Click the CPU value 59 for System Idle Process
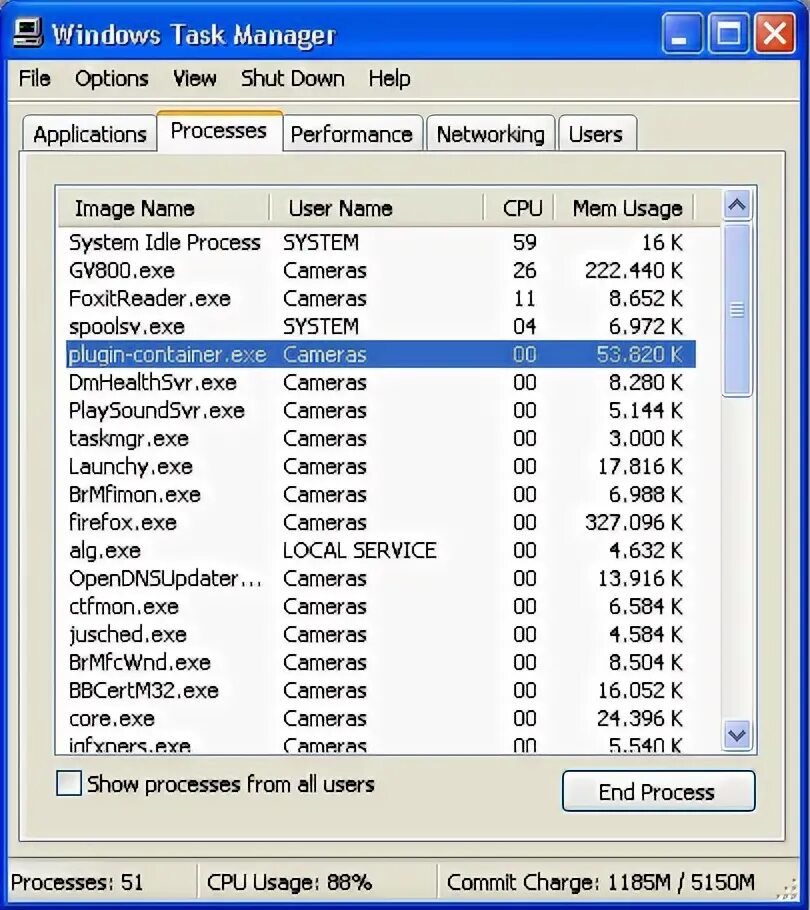The height and width of the screenshot is (910, 810). click(x=525, y=242)
